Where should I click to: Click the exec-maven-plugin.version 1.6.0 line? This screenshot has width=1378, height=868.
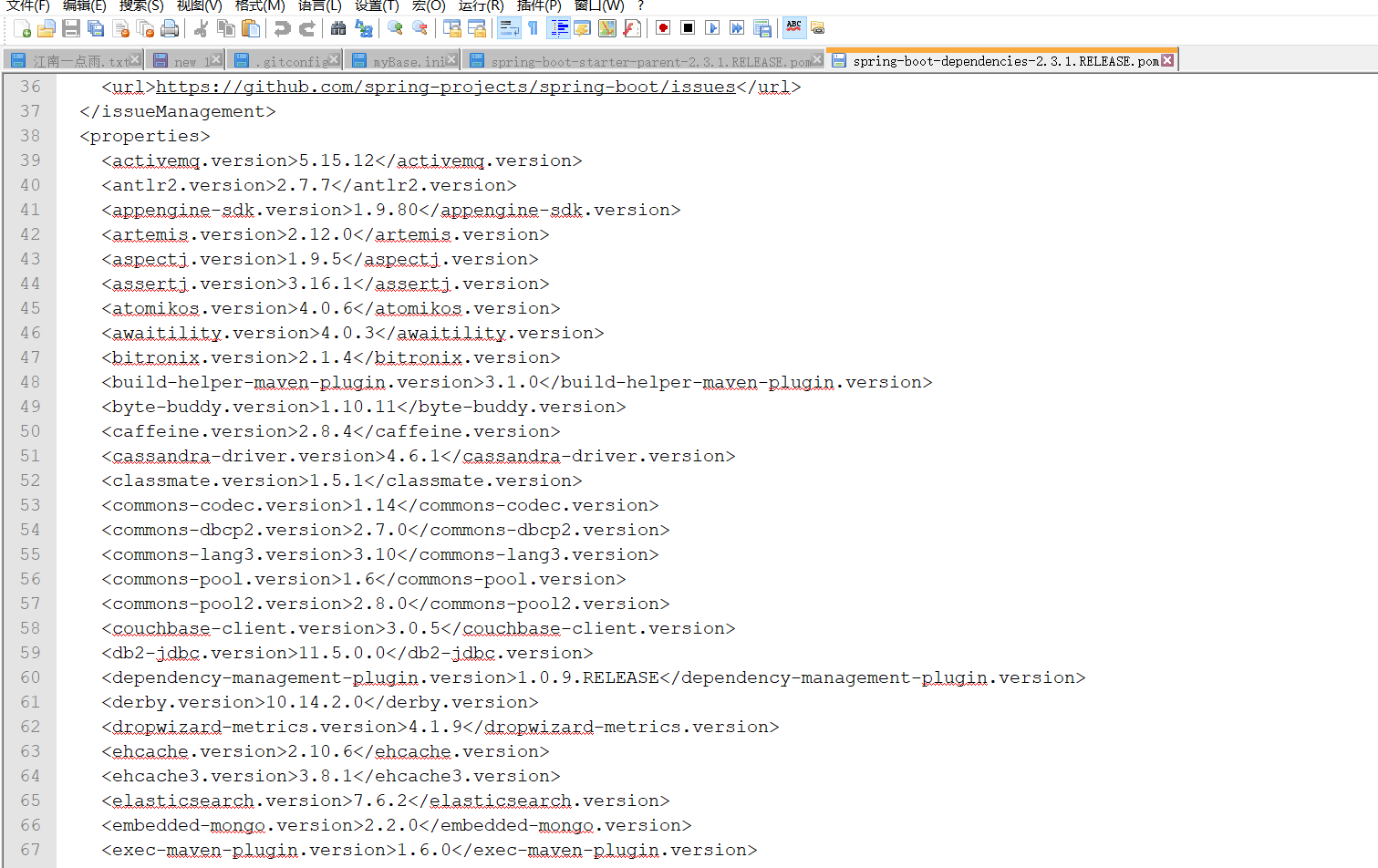pos(430,850)
